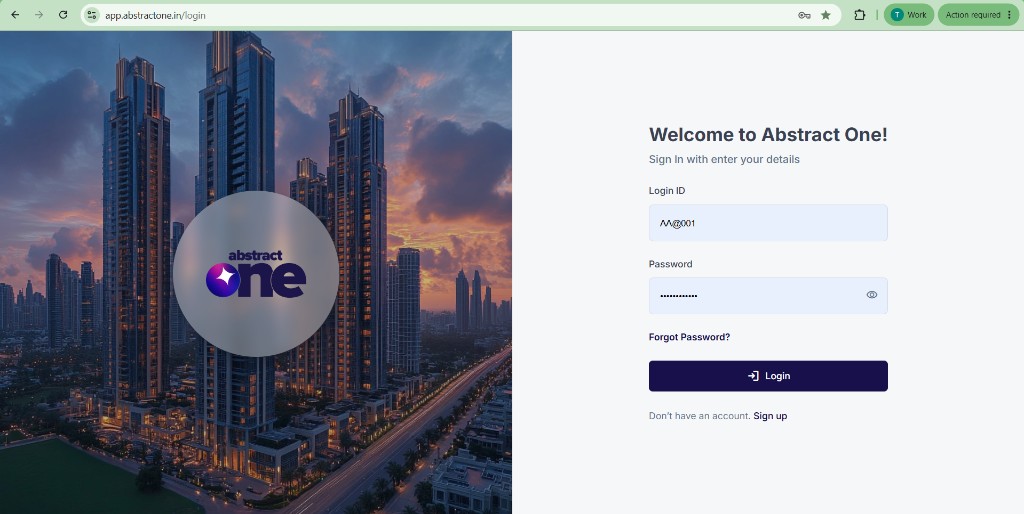Open the Extensions puzzle icon

[859, 15]
